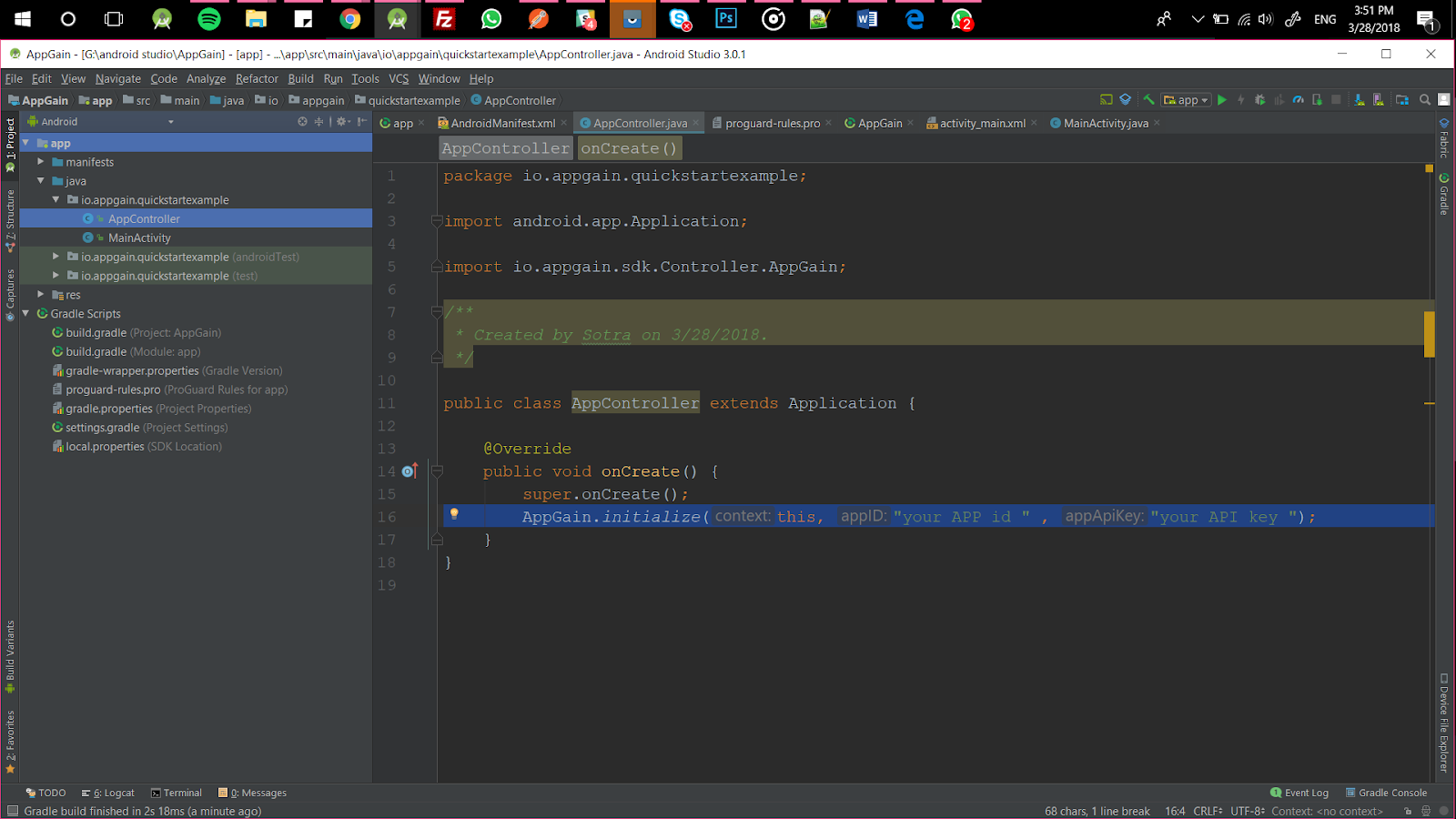Run the app with the green play button
The image size is (1456, 819).
[x=1222, y=100]
